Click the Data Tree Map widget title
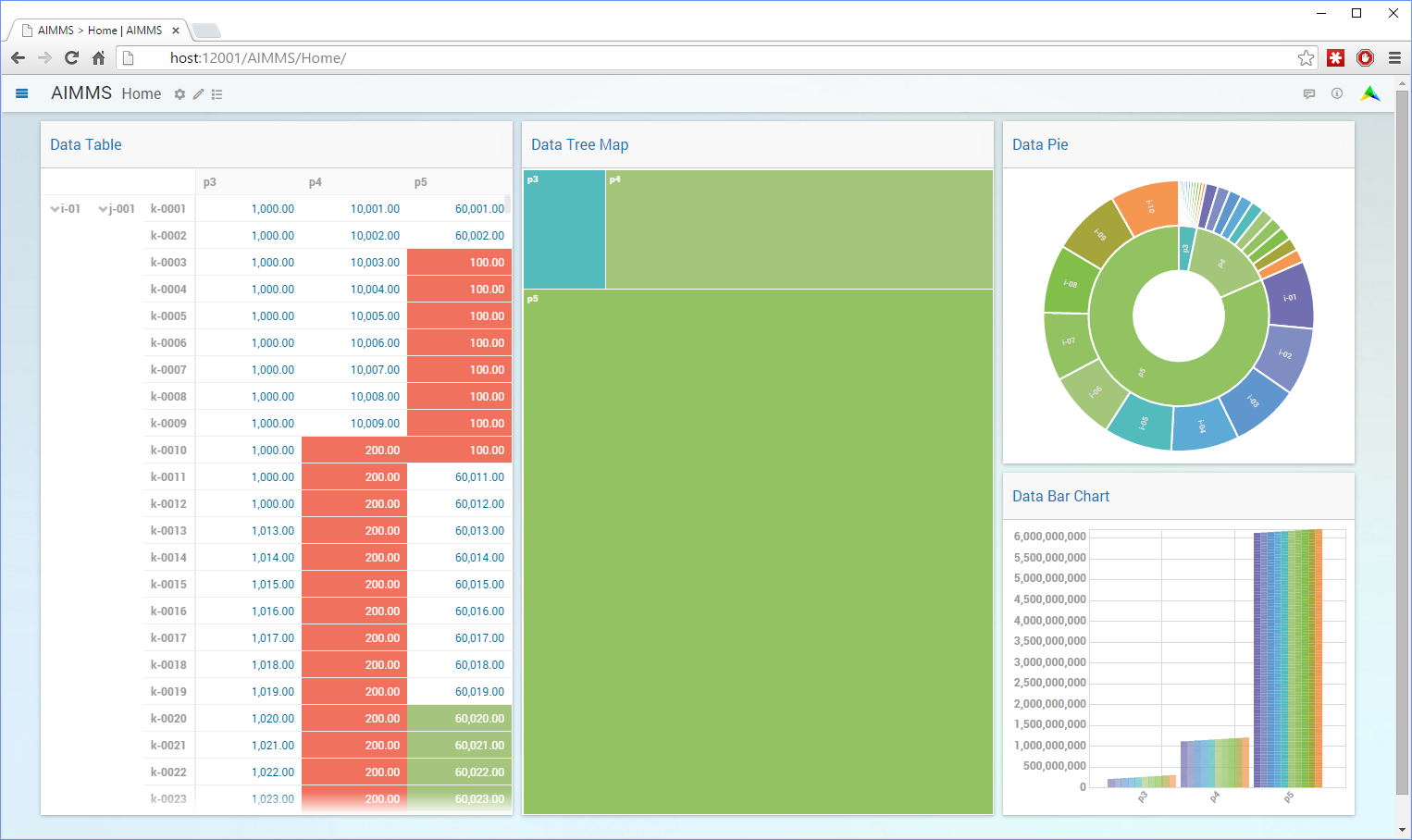Viewport: 1412px width, 840px height. pyautogui.click(x=580, y=144)
